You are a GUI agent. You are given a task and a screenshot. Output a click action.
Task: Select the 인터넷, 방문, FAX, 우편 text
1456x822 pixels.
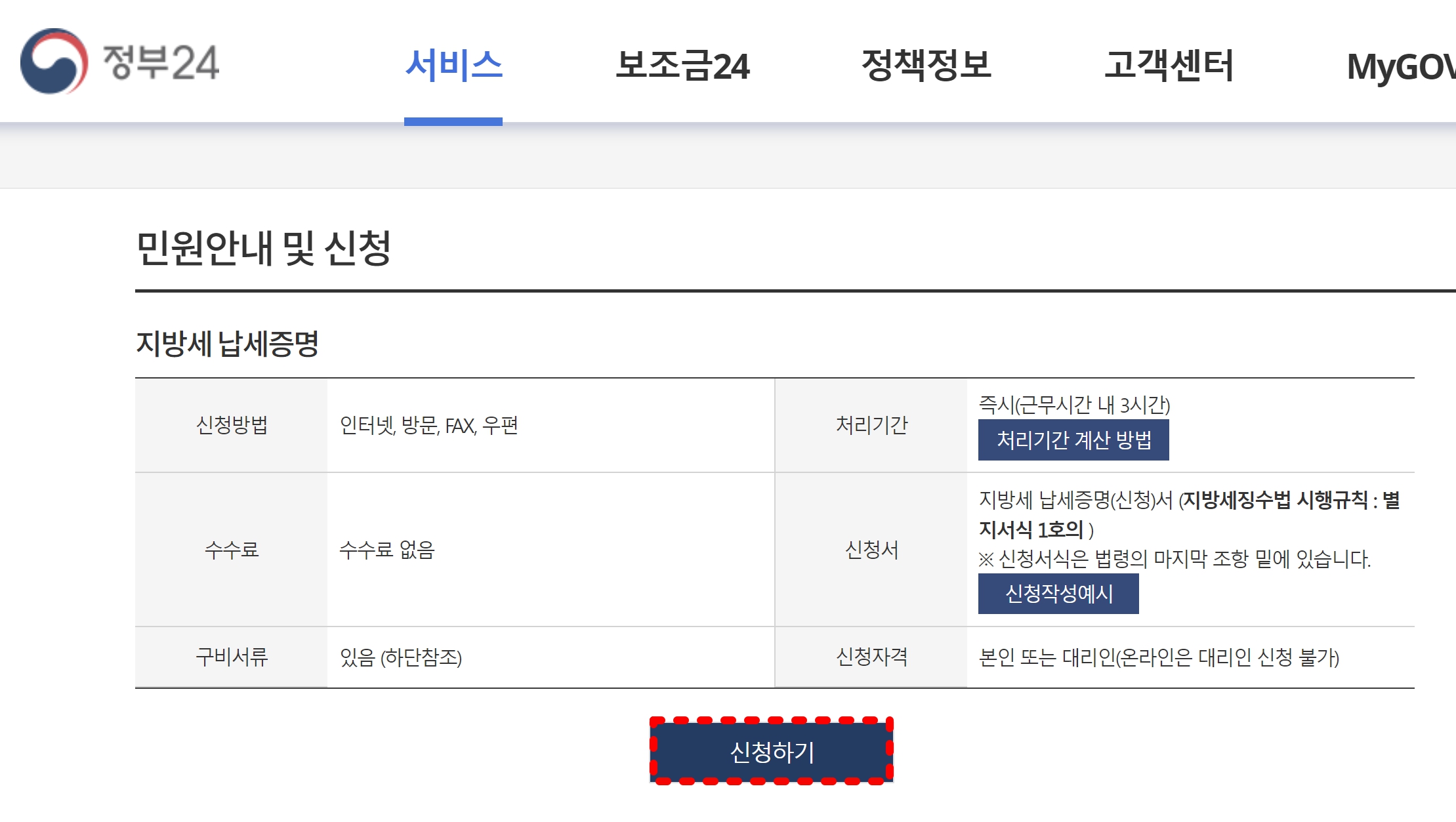point(428,426)
